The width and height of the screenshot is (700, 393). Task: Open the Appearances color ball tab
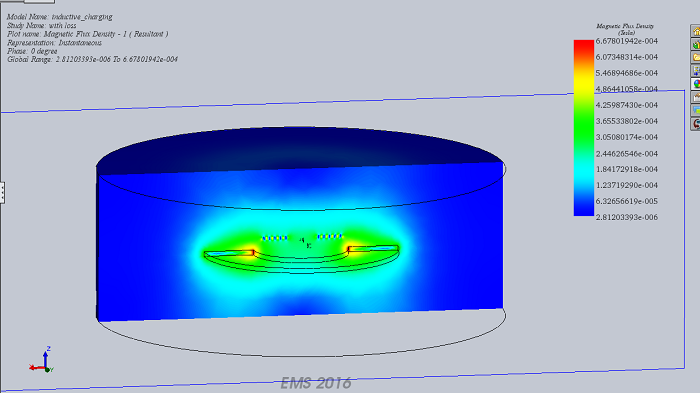[x=696, y=84]
